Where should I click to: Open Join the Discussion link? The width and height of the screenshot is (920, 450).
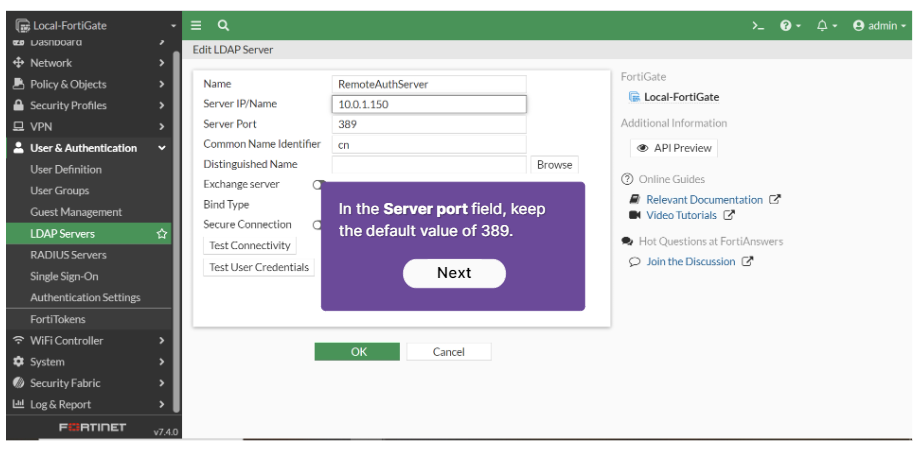coord(691,262)
